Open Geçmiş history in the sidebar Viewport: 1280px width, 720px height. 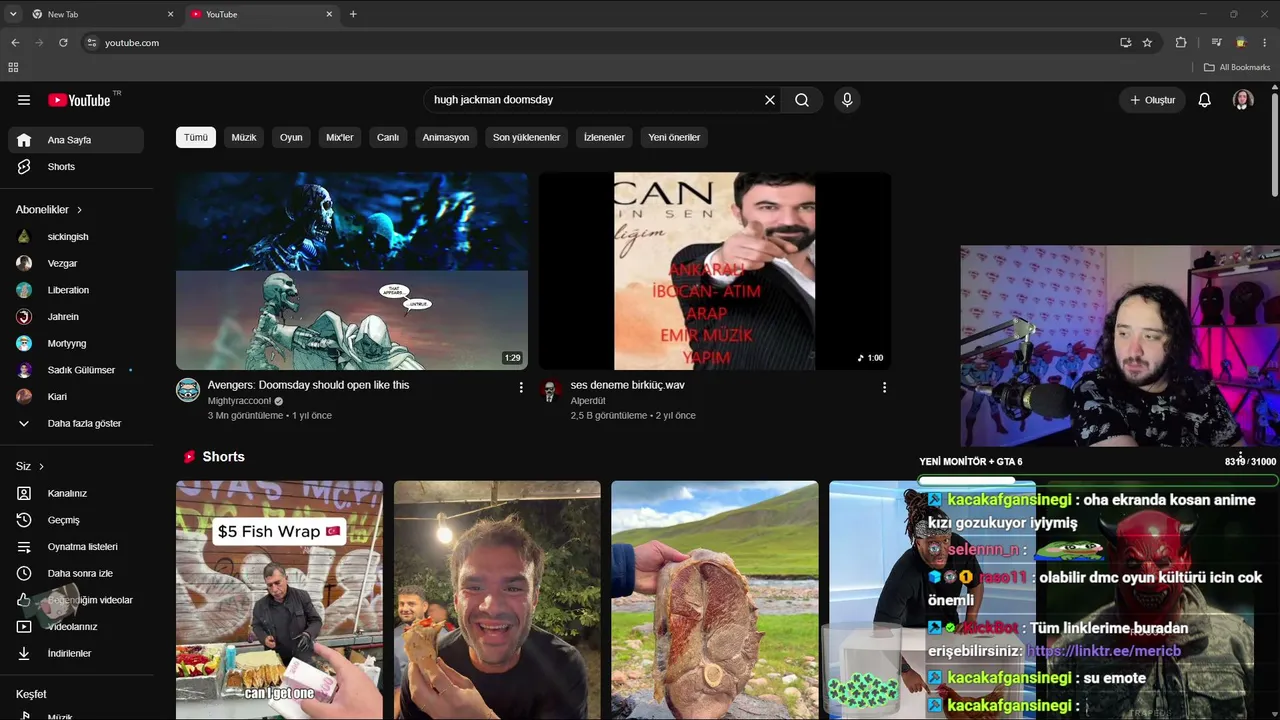[x=76, y=520]
